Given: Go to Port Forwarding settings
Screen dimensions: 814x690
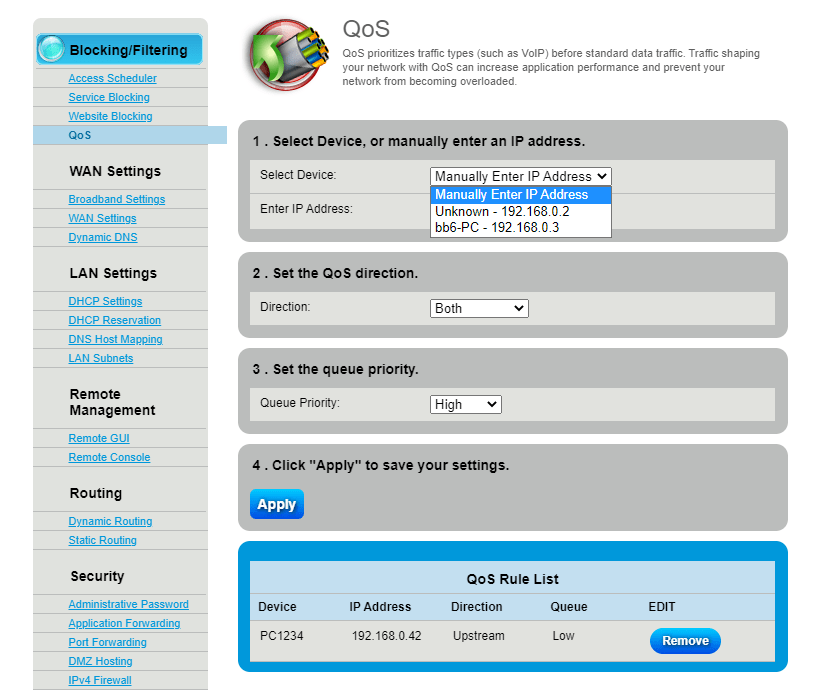Looking at the screenshot, I should 107,642.
